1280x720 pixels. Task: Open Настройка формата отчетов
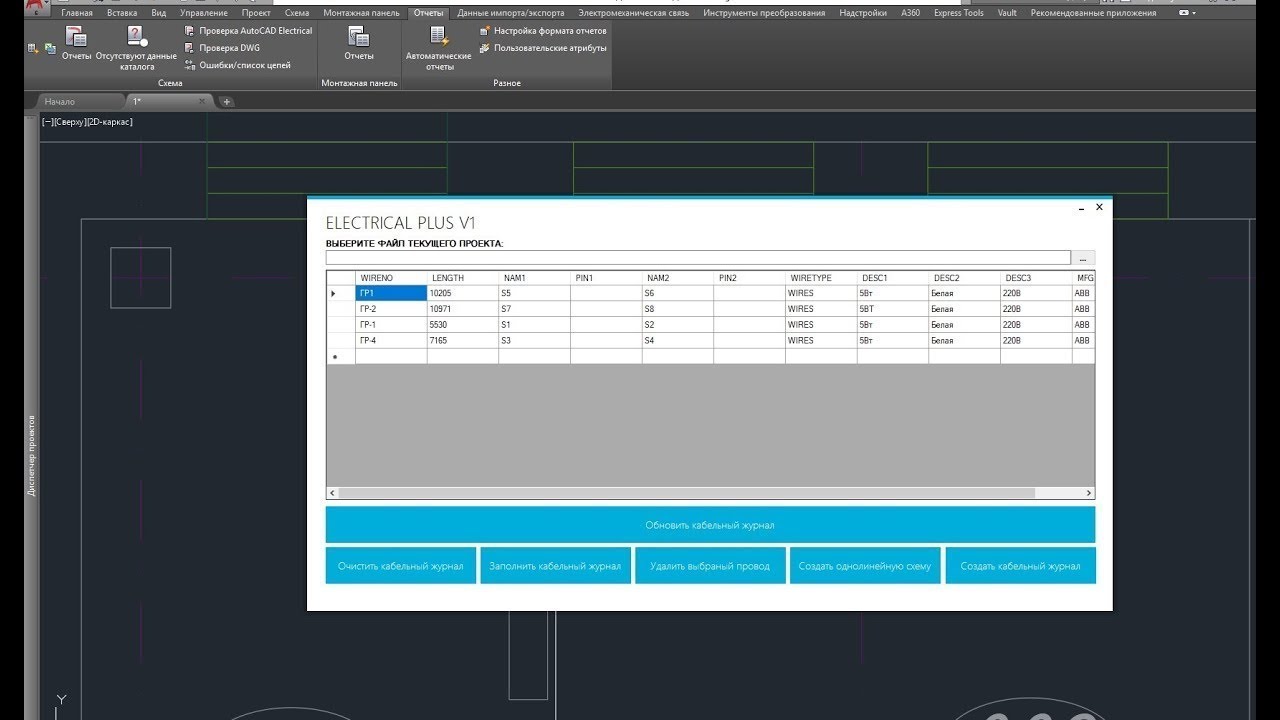543,31
